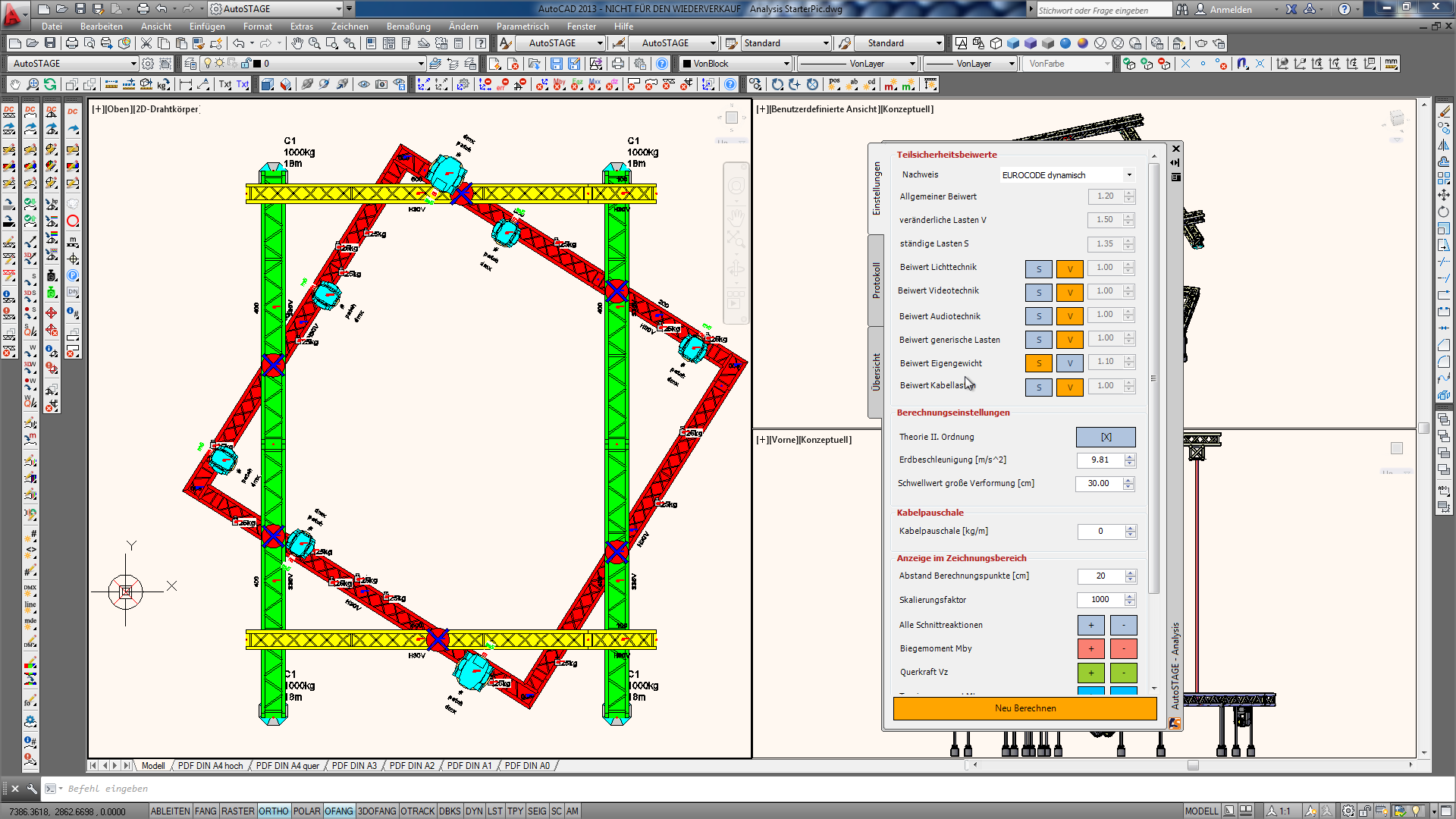
Task: Open the Zeichnen menu
Action: tap(349, 27)
